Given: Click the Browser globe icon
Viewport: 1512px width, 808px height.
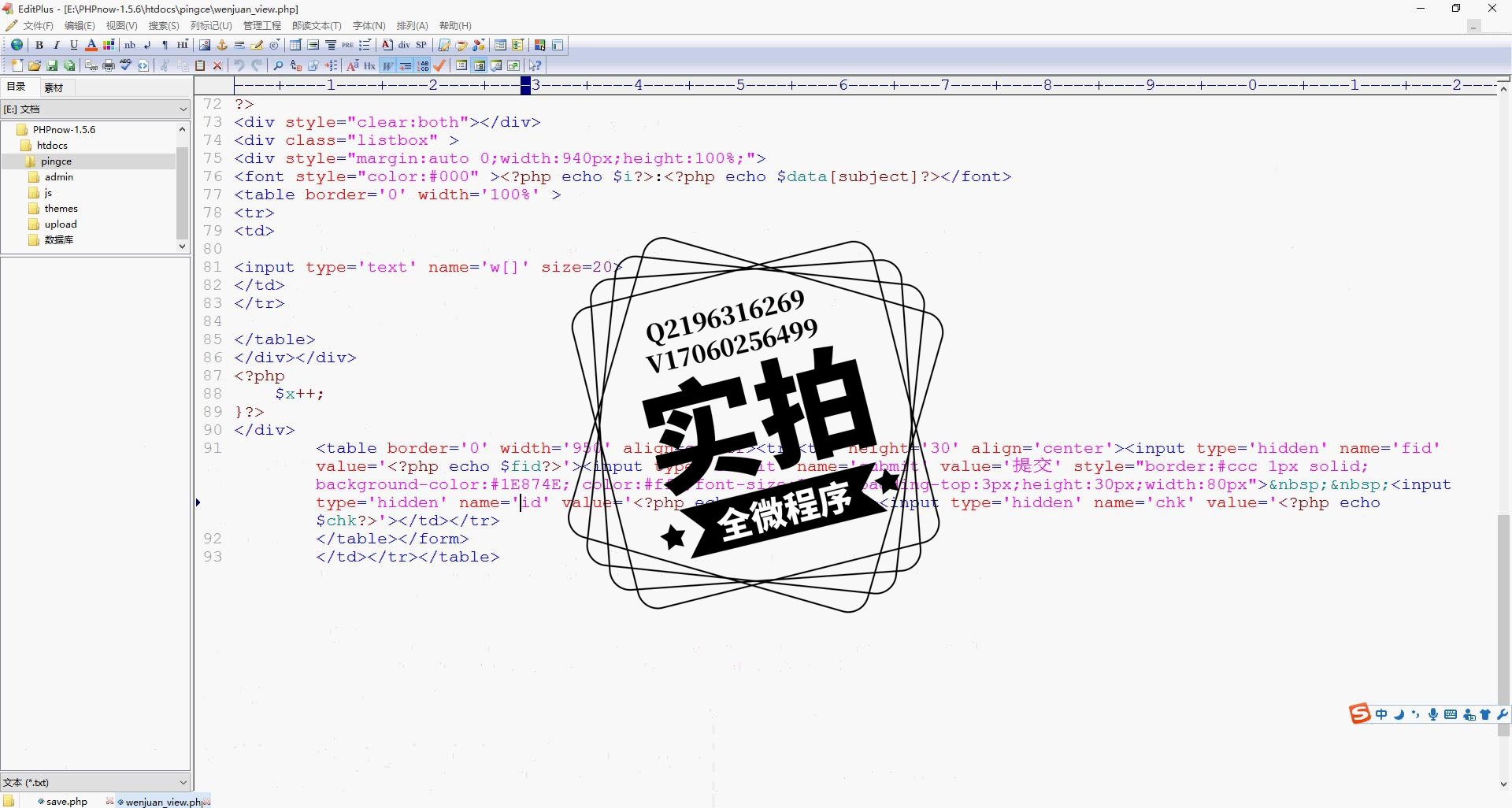Looking at the screenshot, I should coord(17,45).
